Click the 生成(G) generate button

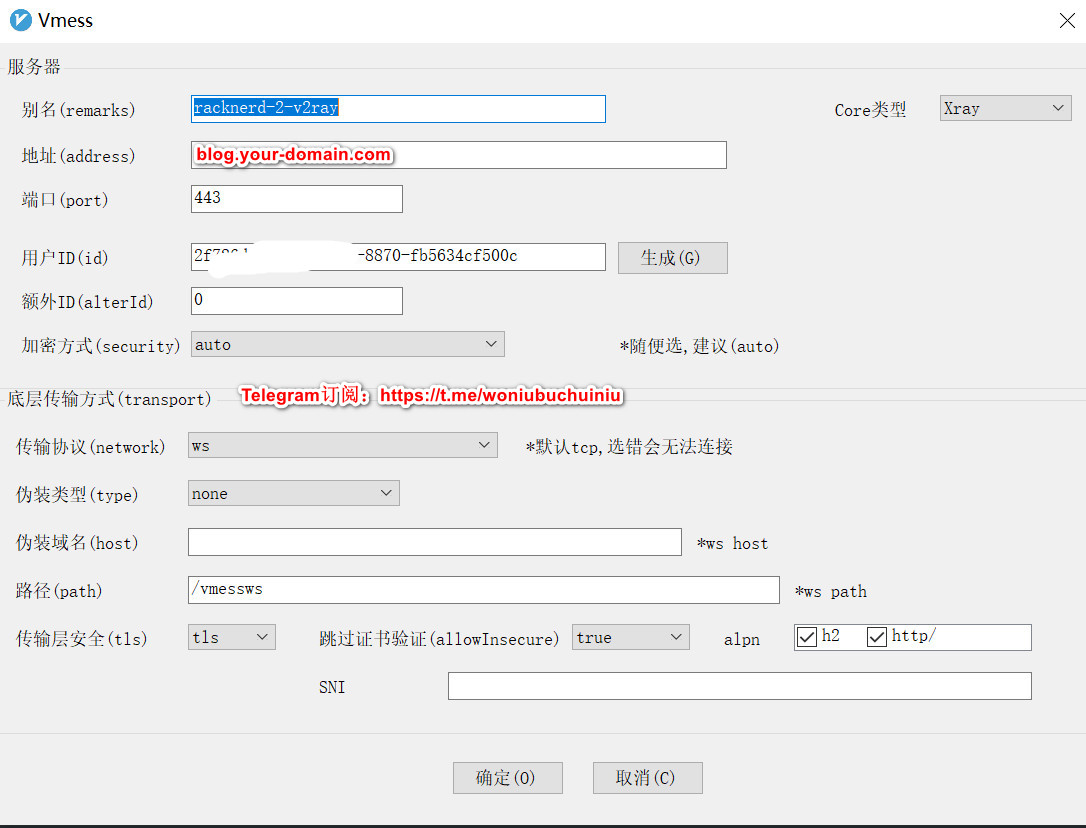[672, 258]
